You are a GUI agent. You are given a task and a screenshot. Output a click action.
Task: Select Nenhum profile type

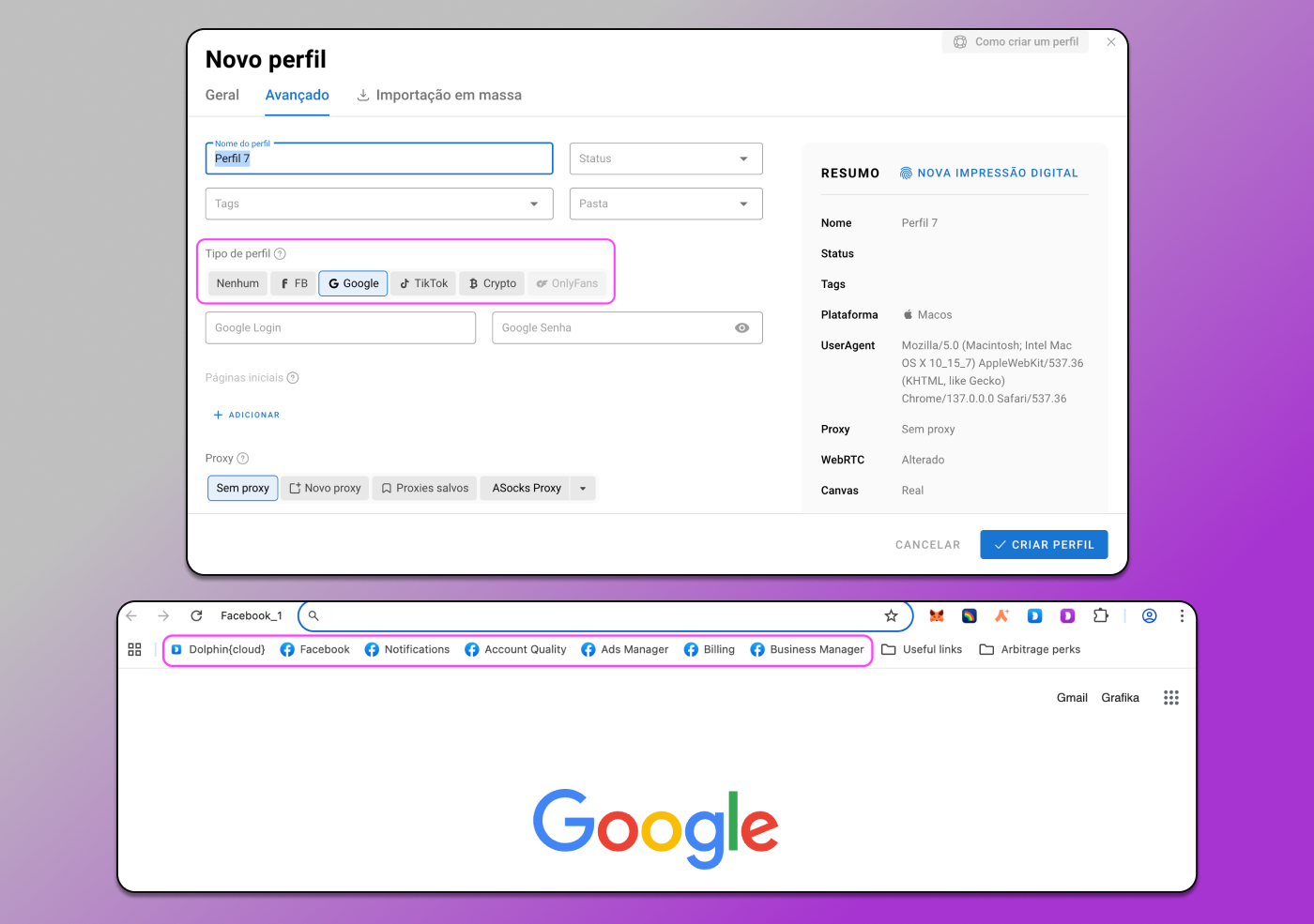[x=237, y=283]
